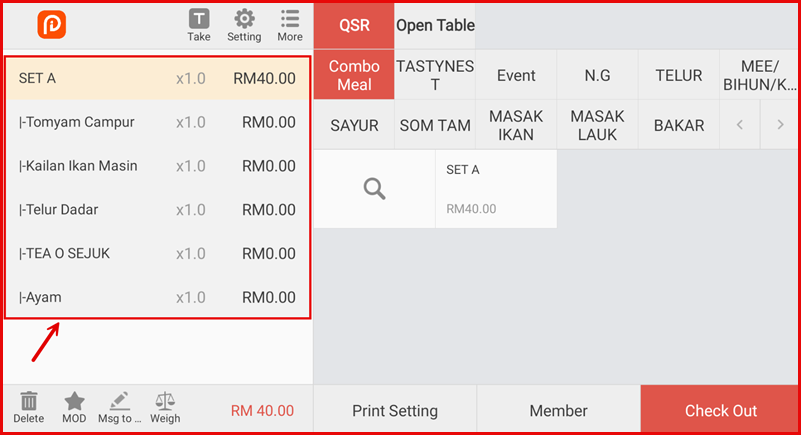Add SET A product tile to order
Viewport: 801px width, 435px height.
coord(496,189)
